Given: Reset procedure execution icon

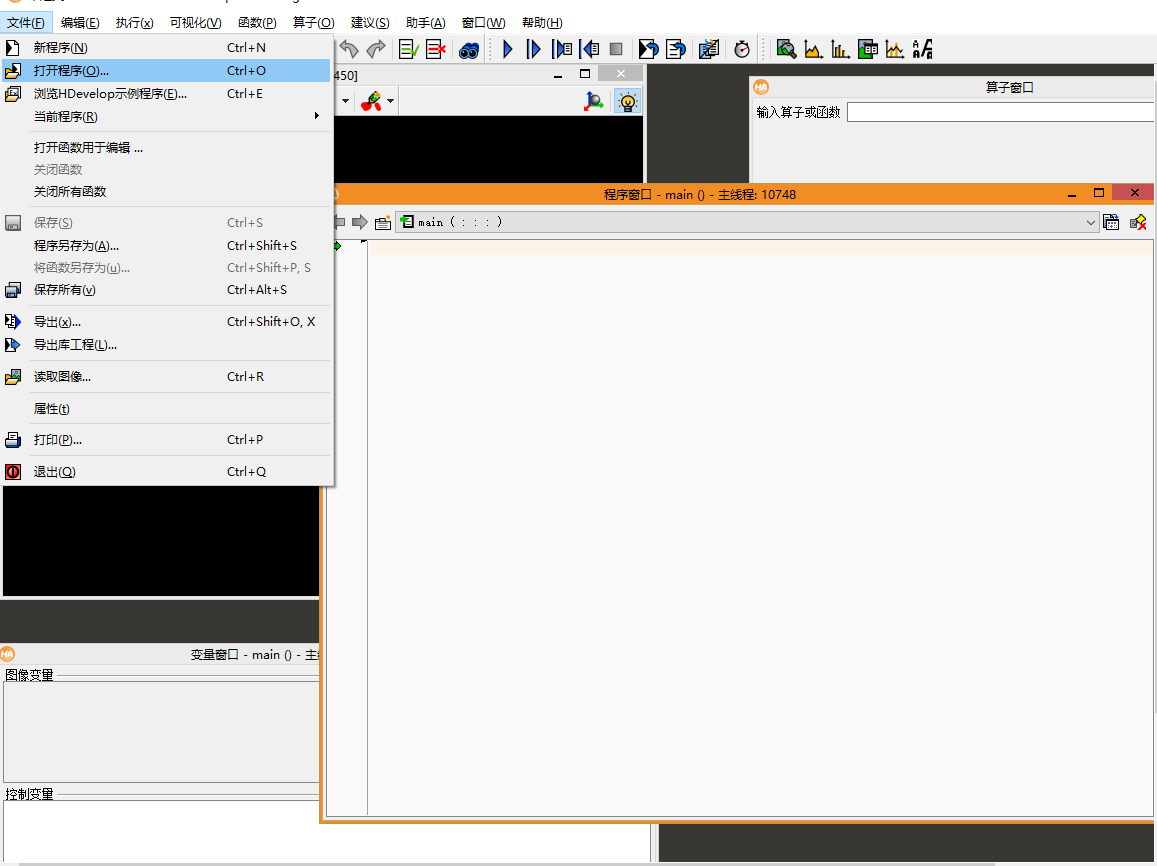Looking at the screenshot, I should [675, 49].
